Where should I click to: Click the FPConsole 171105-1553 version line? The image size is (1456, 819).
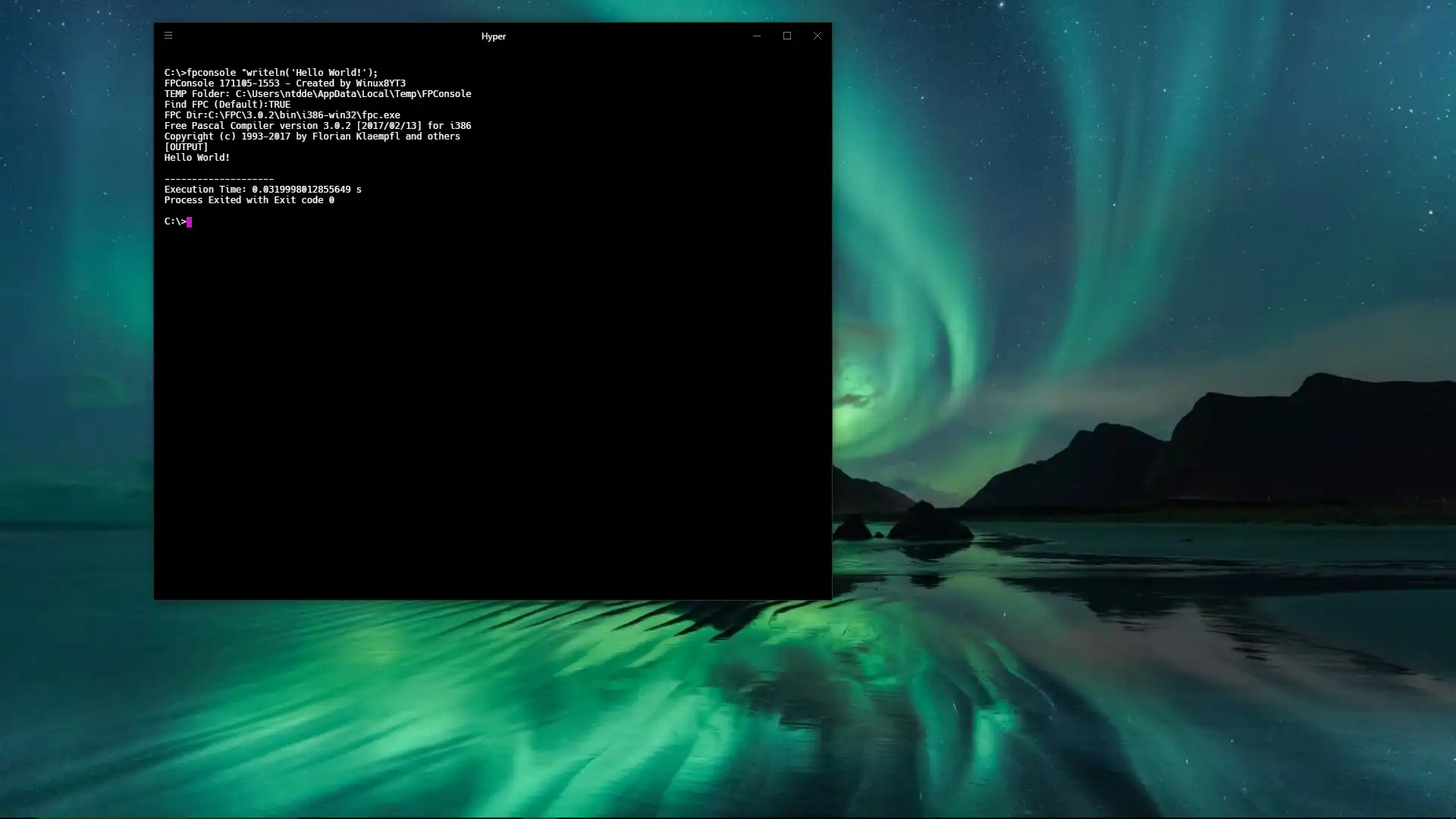point(285,83)
